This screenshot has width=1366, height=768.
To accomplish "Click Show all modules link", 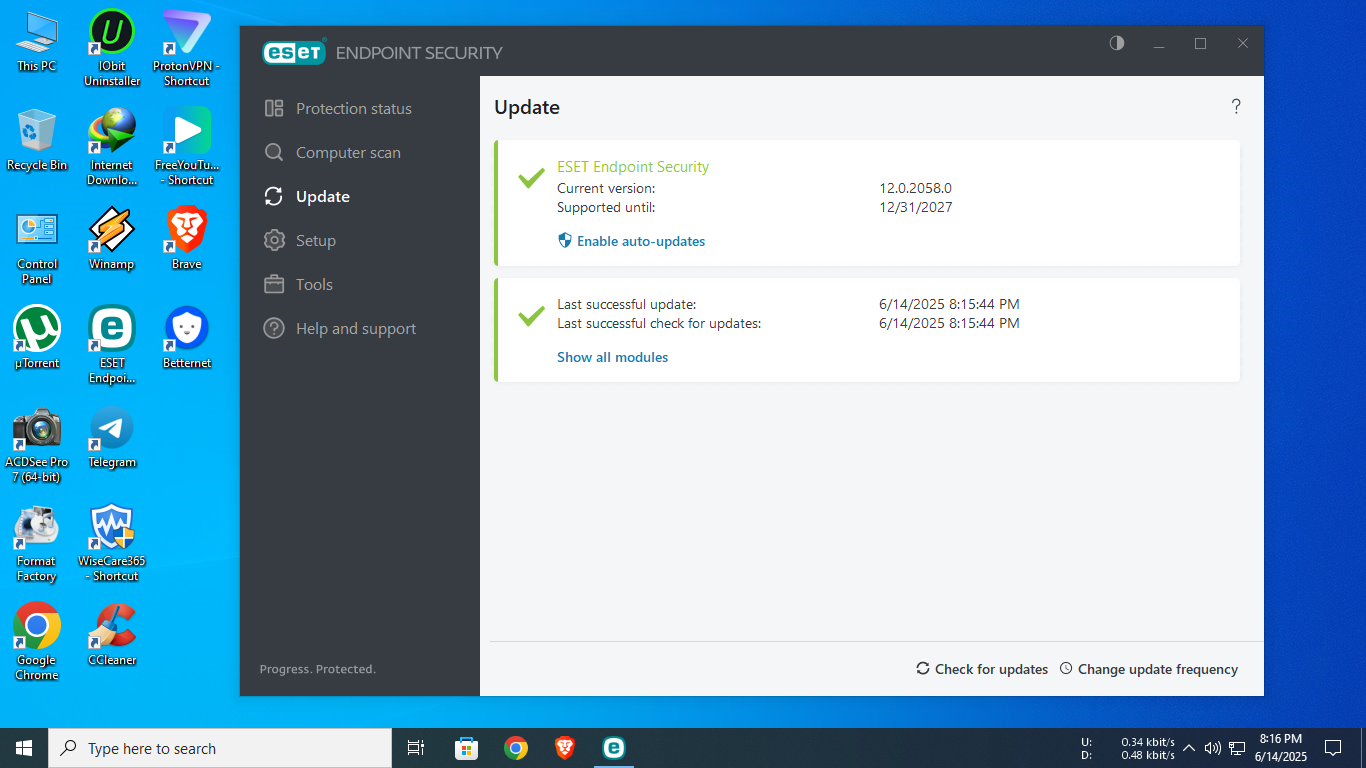I will (x=612, y=357).
